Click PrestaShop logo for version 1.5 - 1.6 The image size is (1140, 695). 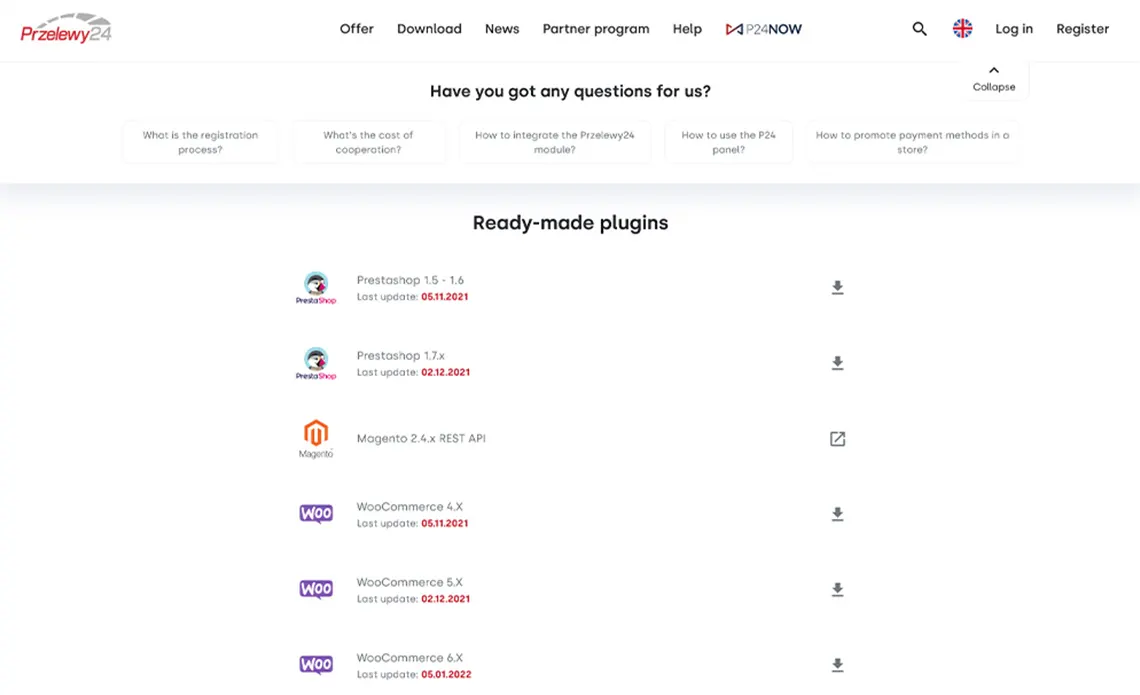tap(316, 288)
